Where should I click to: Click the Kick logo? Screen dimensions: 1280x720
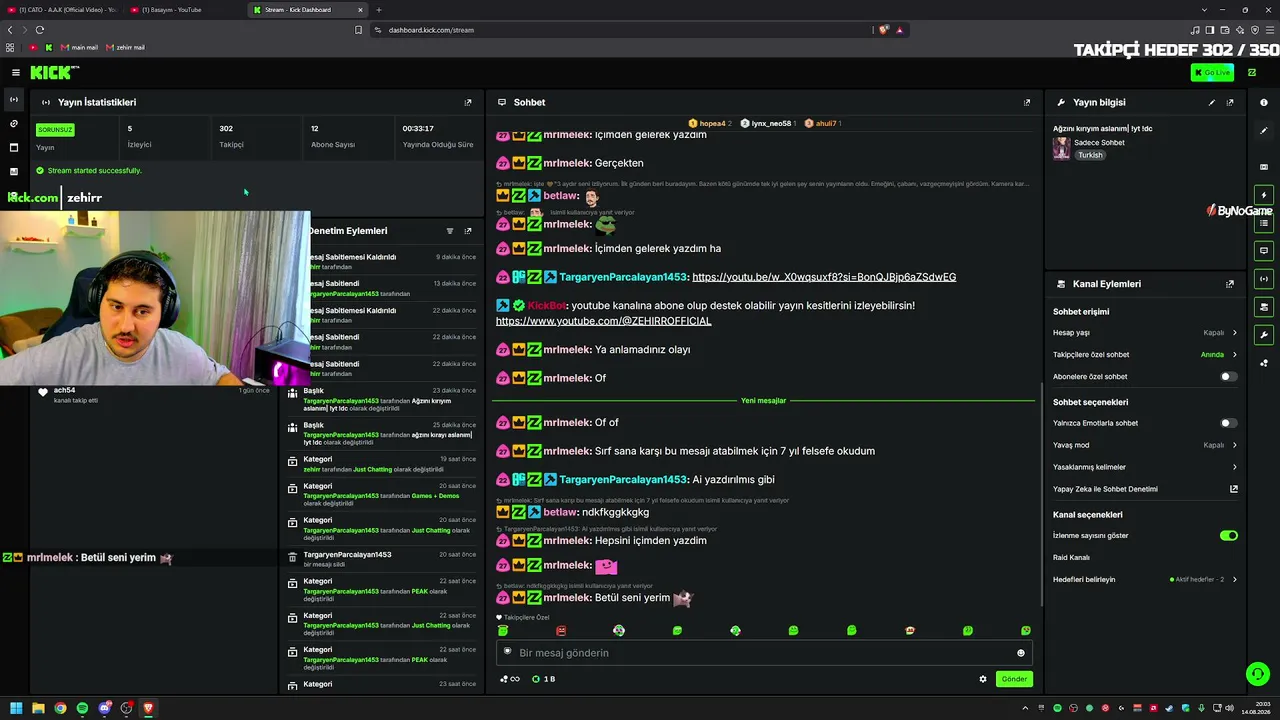[x=54, y=72]
